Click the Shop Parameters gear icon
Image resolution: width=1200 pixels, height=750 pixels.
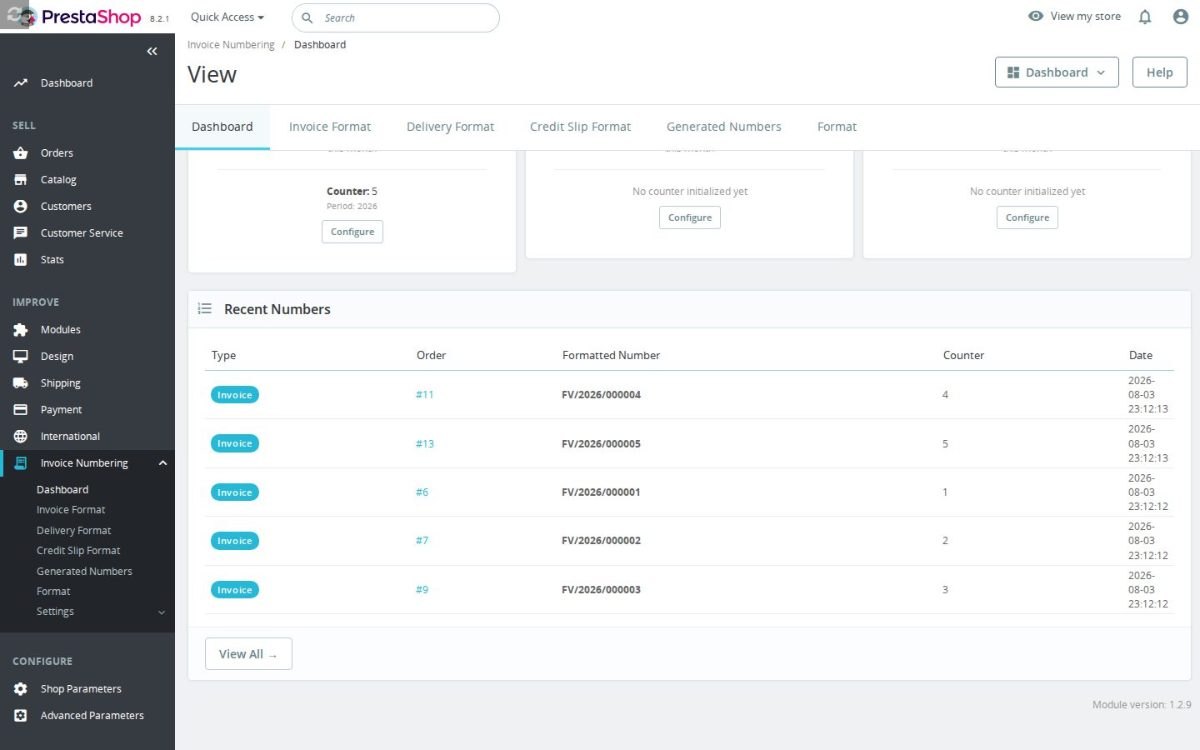[x=20, y=689]
